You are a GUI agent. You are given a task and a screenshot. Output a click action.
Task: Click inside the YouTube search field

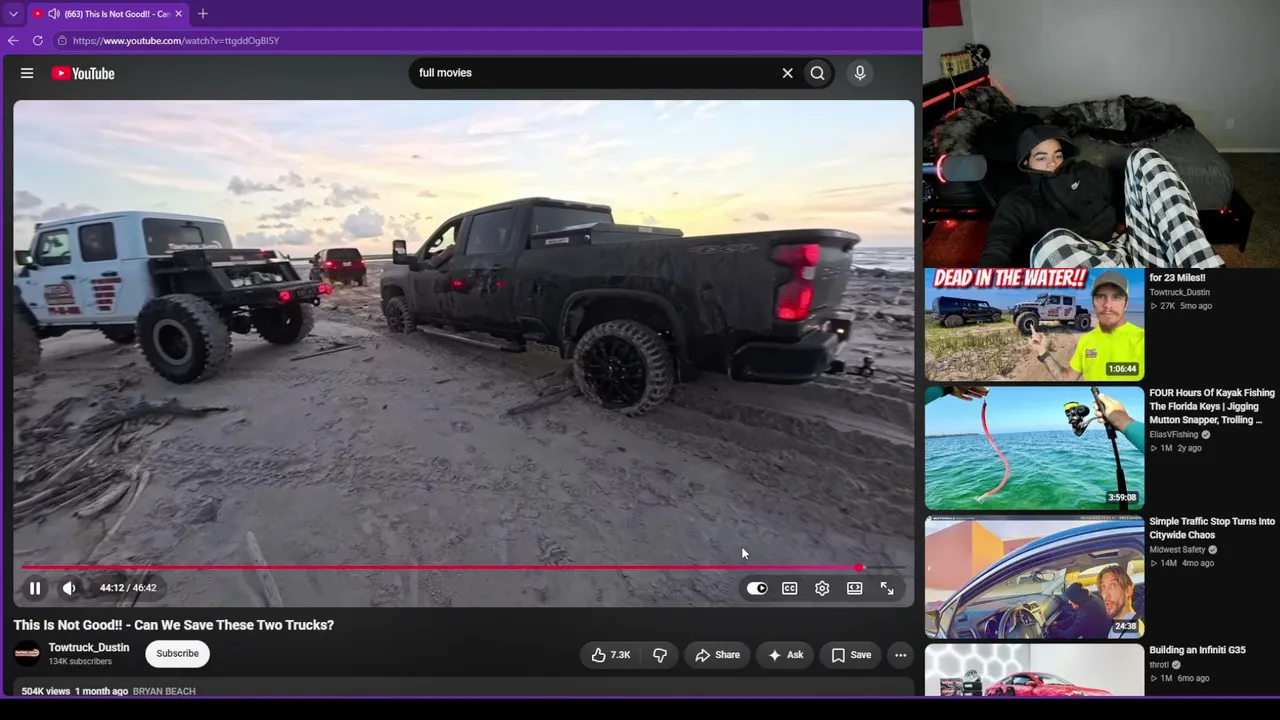click(595, 73)
